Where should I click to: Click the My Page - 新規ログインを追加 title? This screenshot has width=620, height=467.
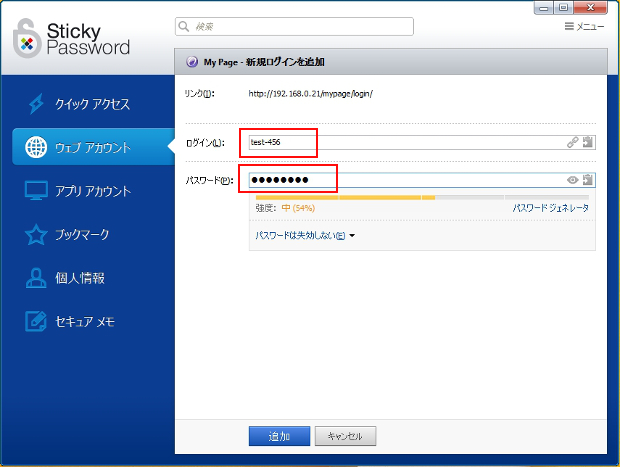[x=264, y=62]
